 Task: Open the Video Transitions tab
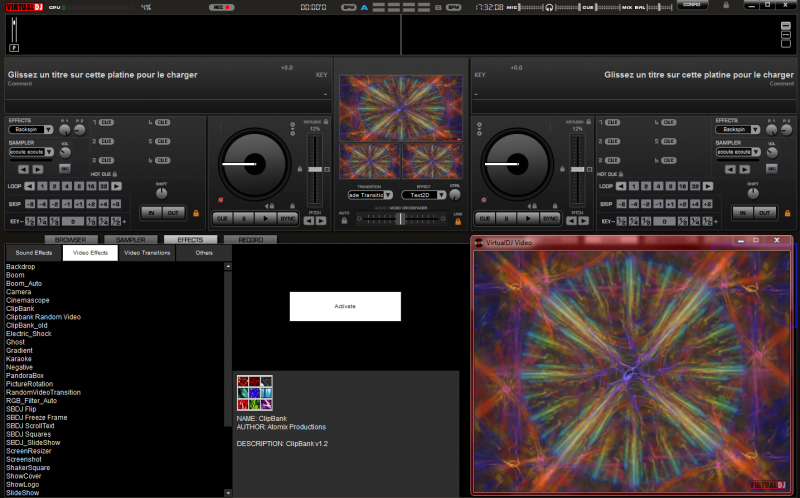pos(146,253)
